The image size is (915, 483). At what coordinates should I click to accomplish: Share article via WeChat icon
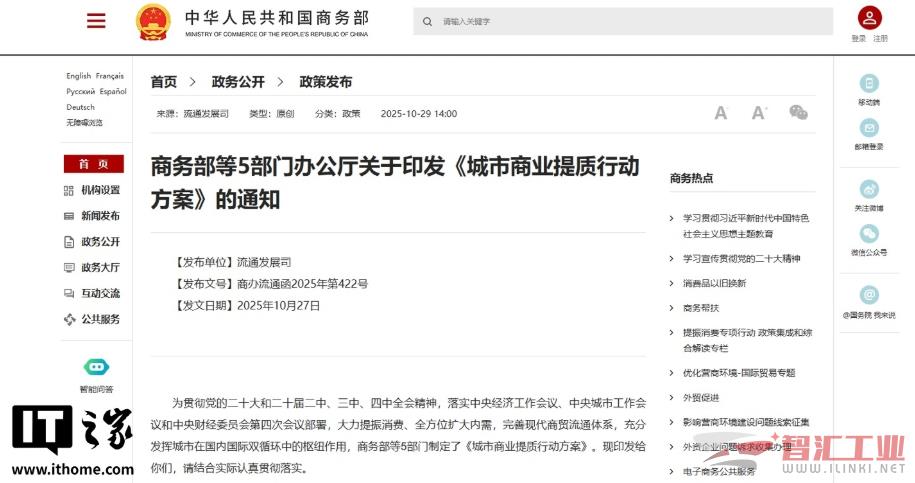tap(798, 113)
